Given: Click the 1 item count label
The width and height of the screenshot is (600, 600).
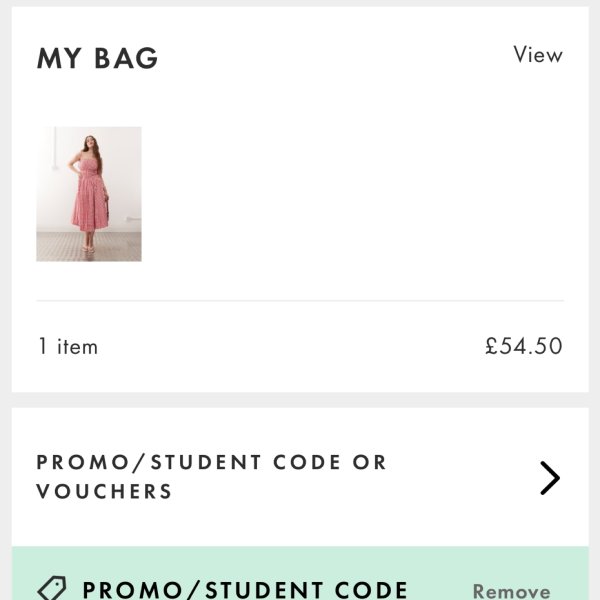Looking at the screenshot, I should point(68,347).
